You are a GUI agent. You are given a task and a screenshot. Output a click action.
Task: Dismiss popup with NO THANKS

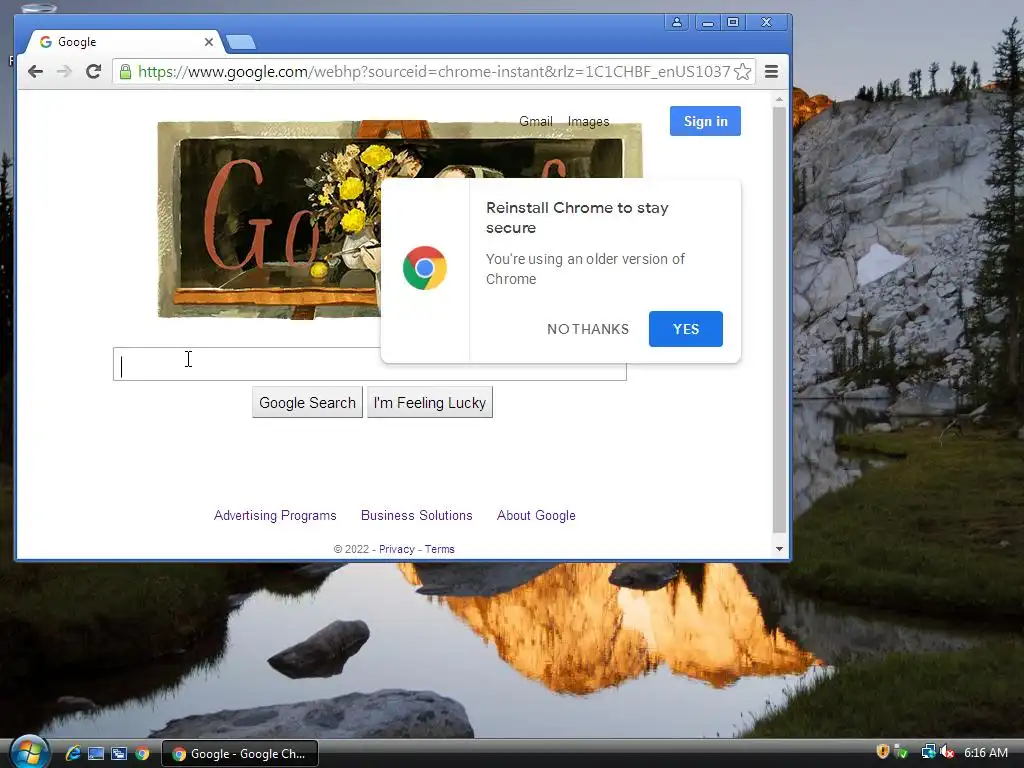pos(588,329)
